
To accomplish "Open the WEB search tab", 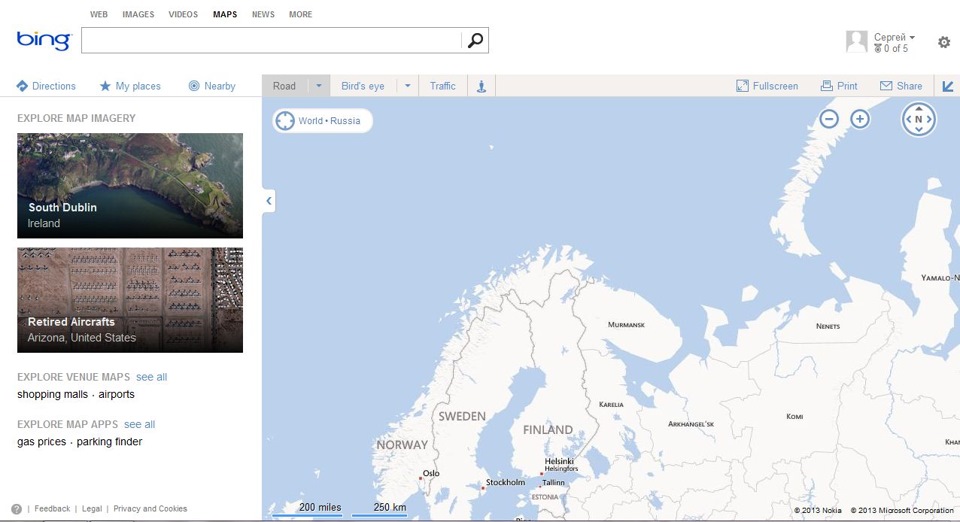I will point(99,14).
